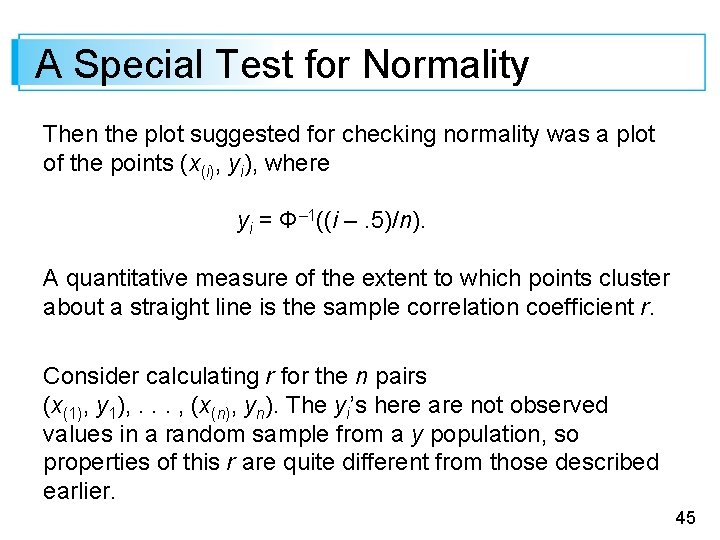Click the slide title 'A Special Test for Normality'
The image size is (720, 540).
tap(282, 64)
